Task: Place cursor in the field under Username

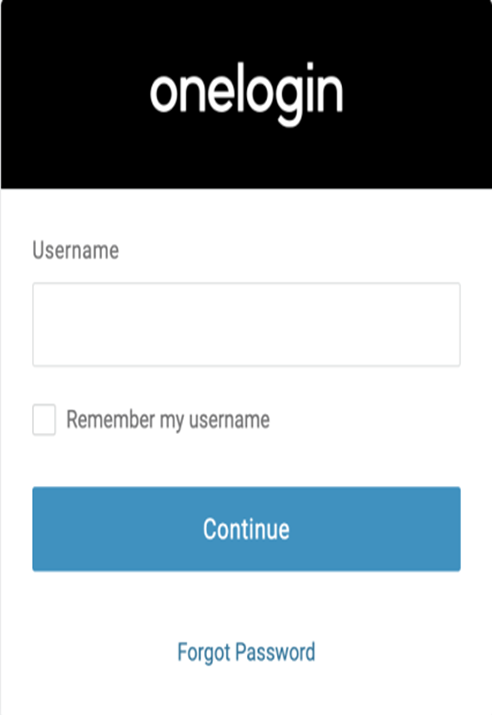Action: (x=246, y=324)
